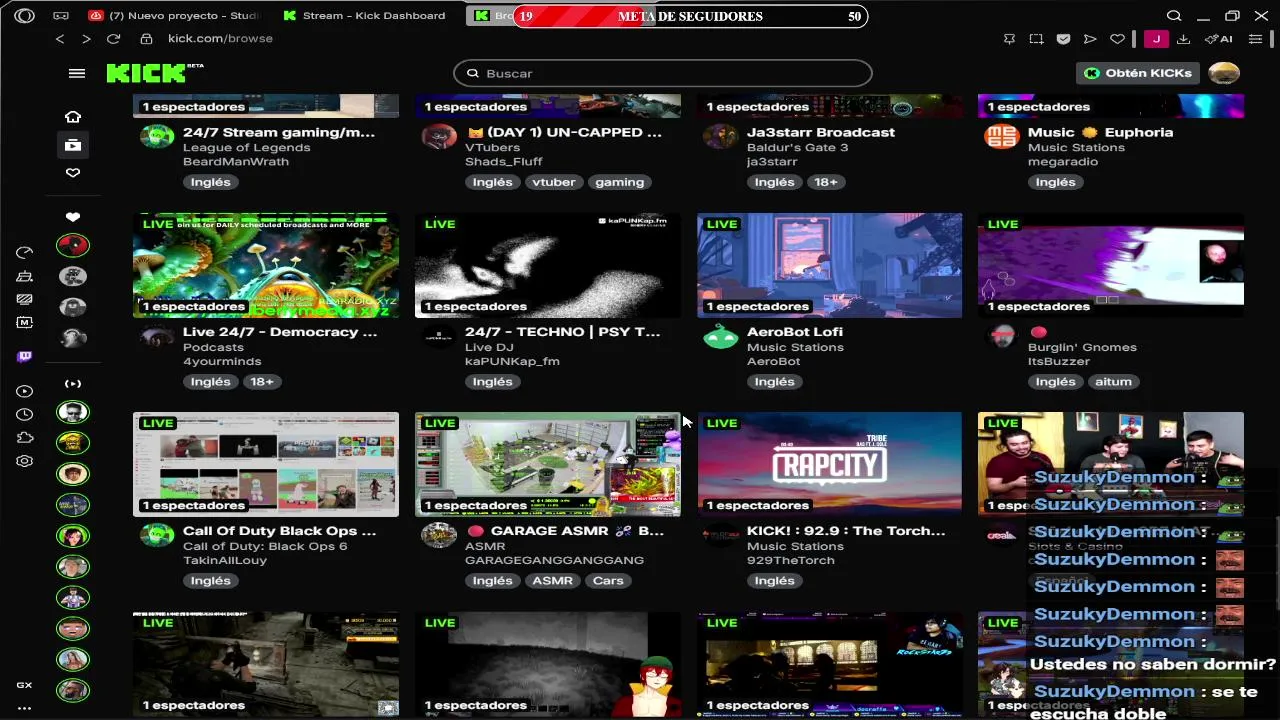1280x720 pixels.
Task: Open Easy Setup sliders icon
Action: click(x=1256, y=39)
